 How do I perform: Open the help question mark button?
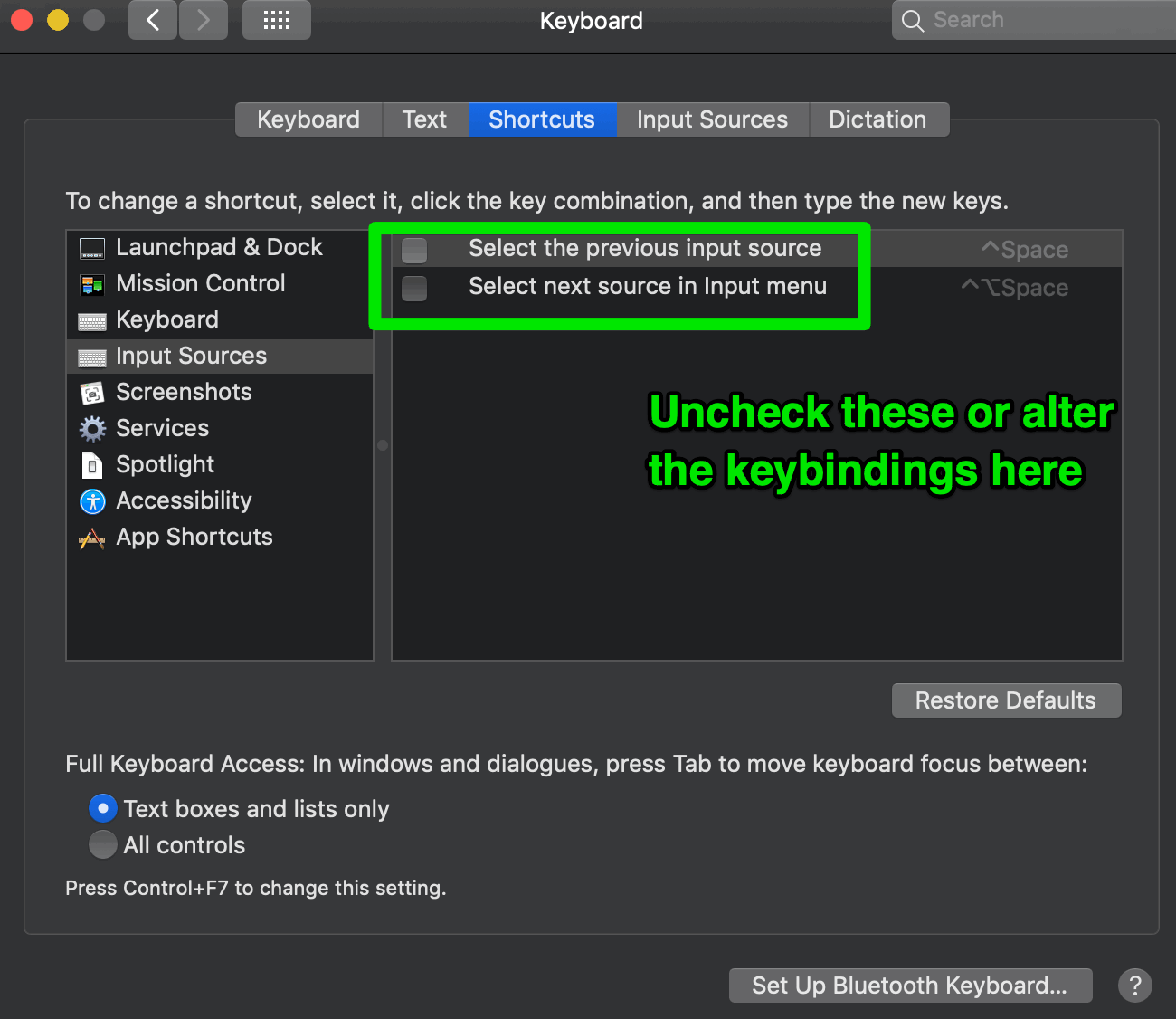point(1135,986)
